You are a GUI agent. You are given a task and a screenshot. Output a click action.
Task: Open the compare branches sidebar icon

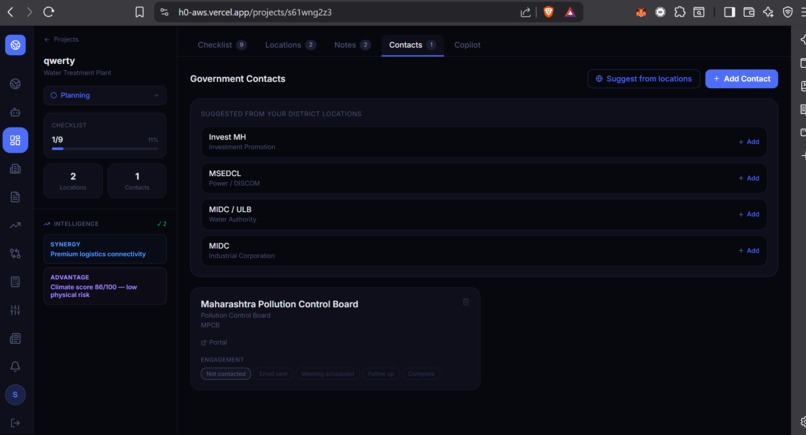(x=15, y=253)
